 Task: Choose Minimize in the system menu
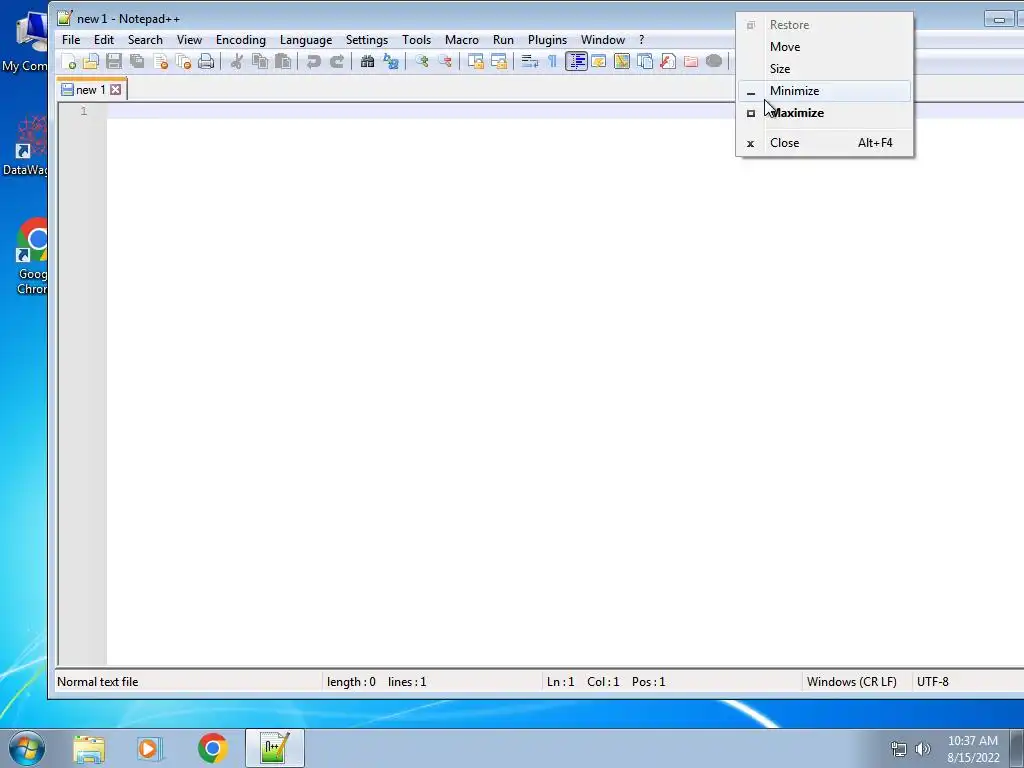824,91
